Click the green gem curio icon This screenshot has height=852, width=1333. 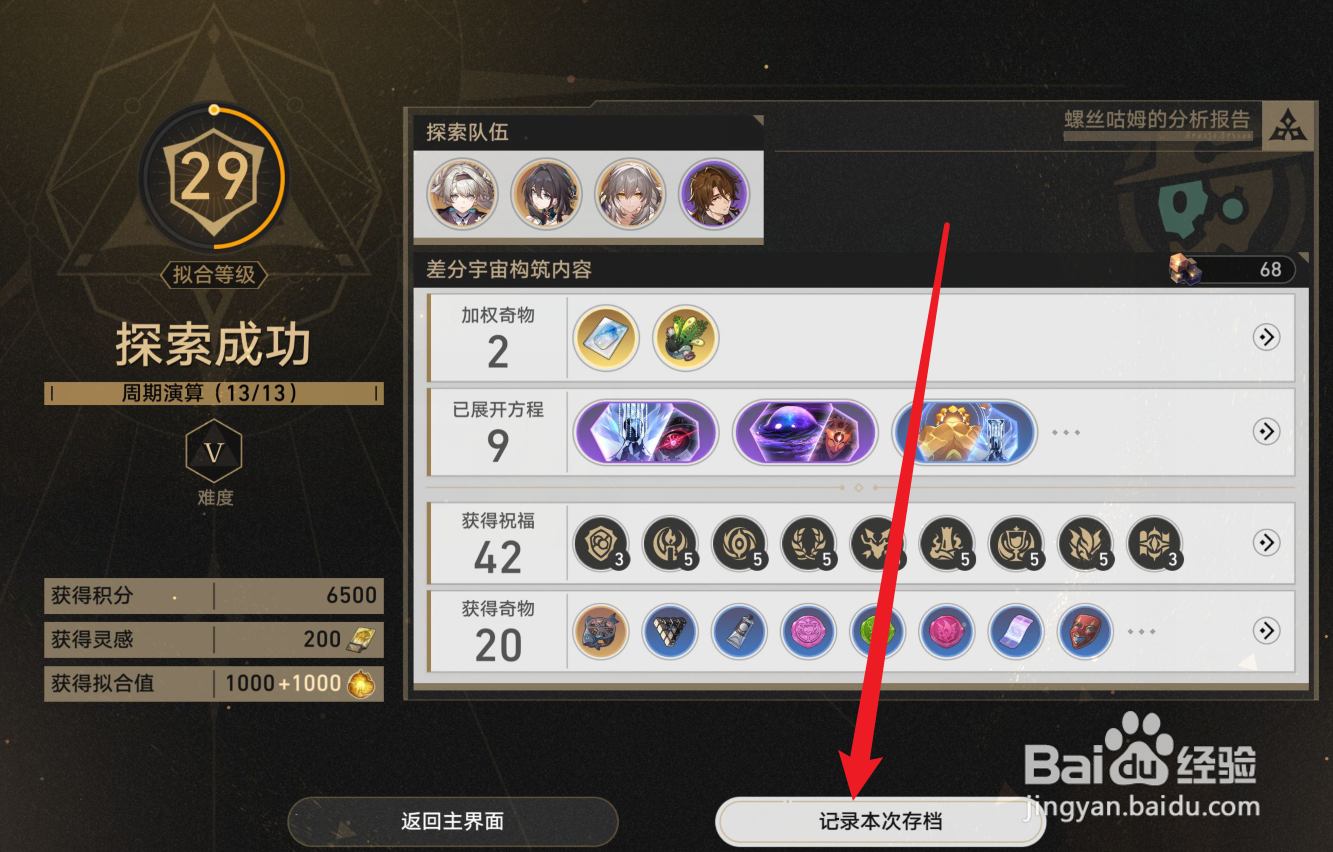pos(877,631)
